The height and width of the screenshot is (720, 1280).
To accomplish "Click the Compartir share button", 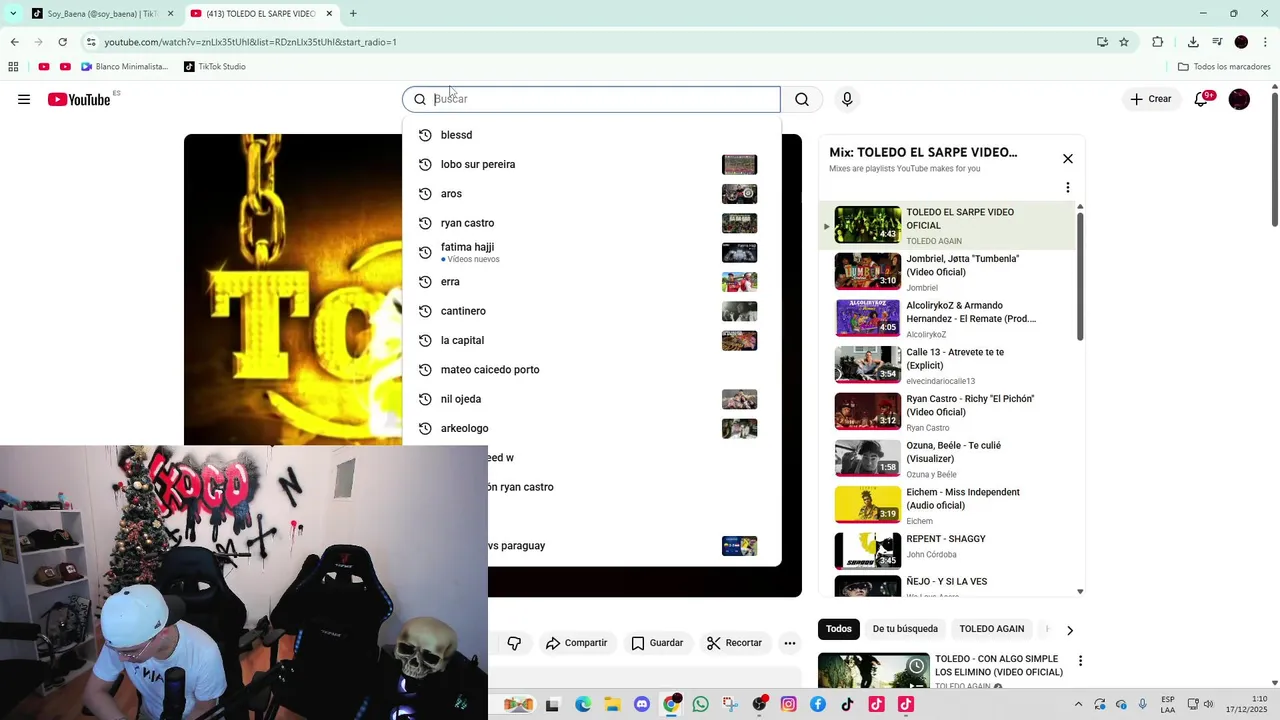I will click(x=576, y=643).
